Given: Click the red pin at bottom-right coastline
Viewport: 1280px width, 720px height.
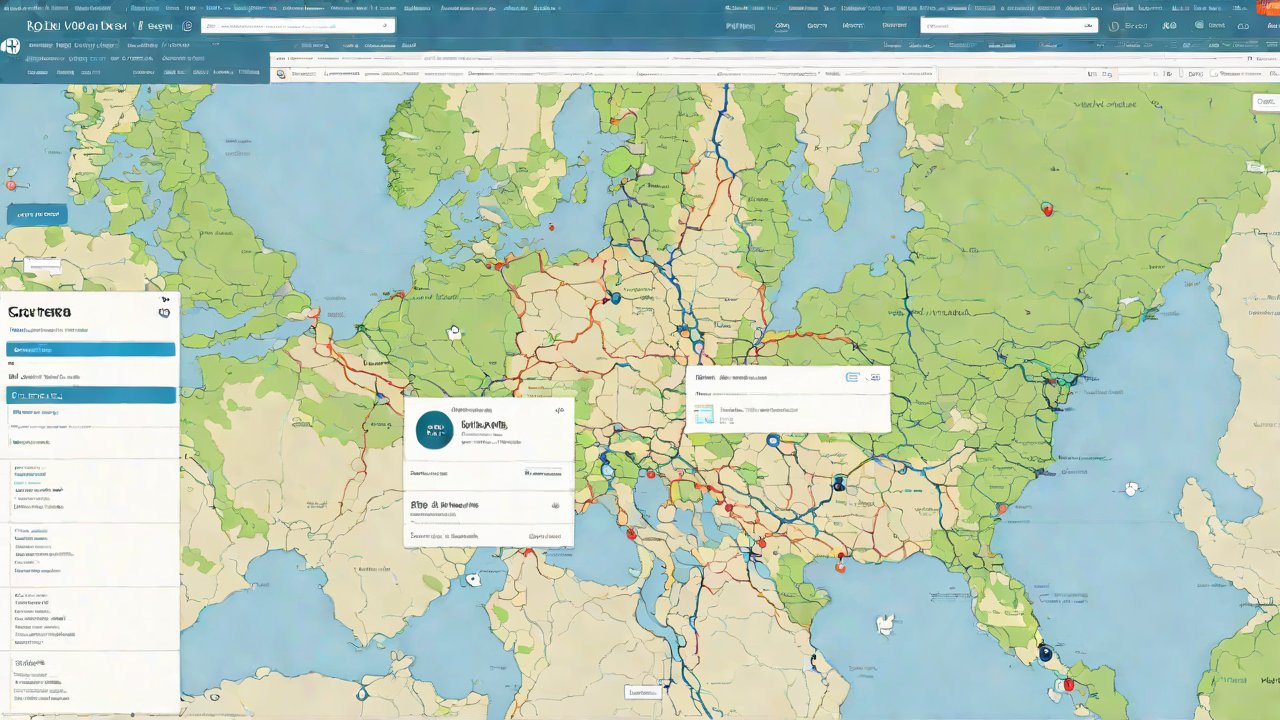Looking at the screenshot, I should (x=1068, y=685).
